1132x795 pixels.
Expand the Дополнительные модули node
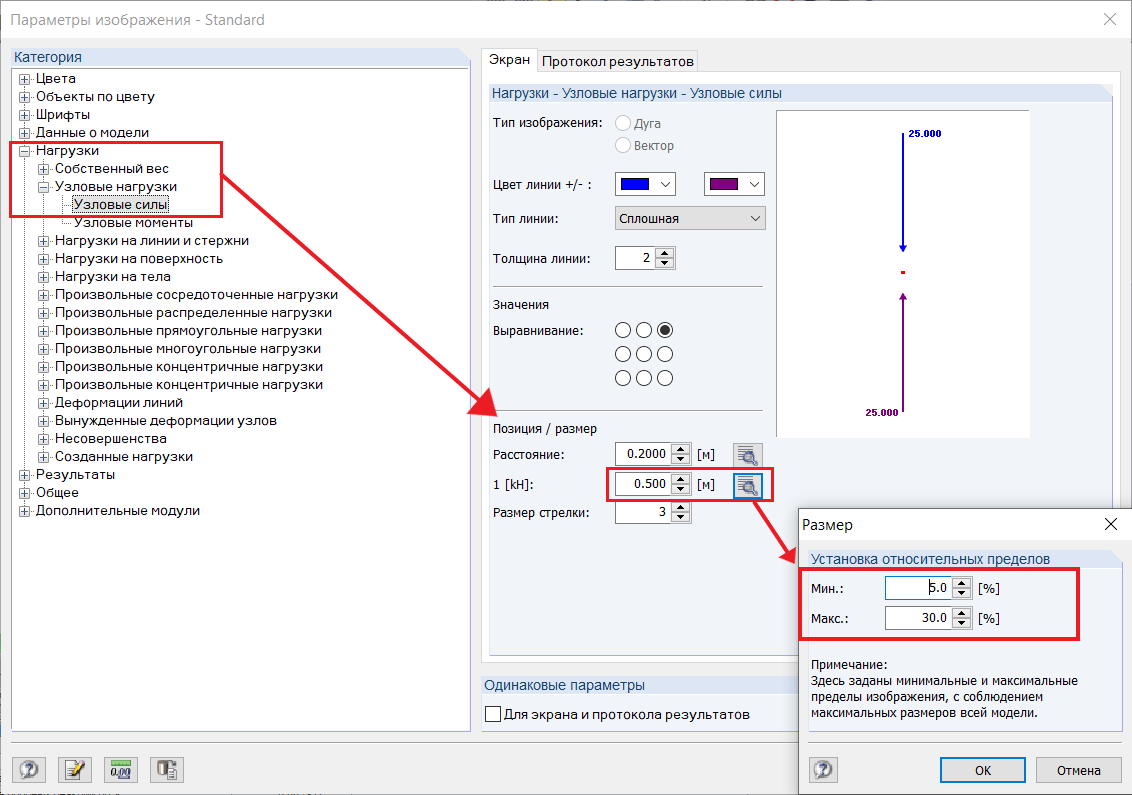(x=25, y=511)
